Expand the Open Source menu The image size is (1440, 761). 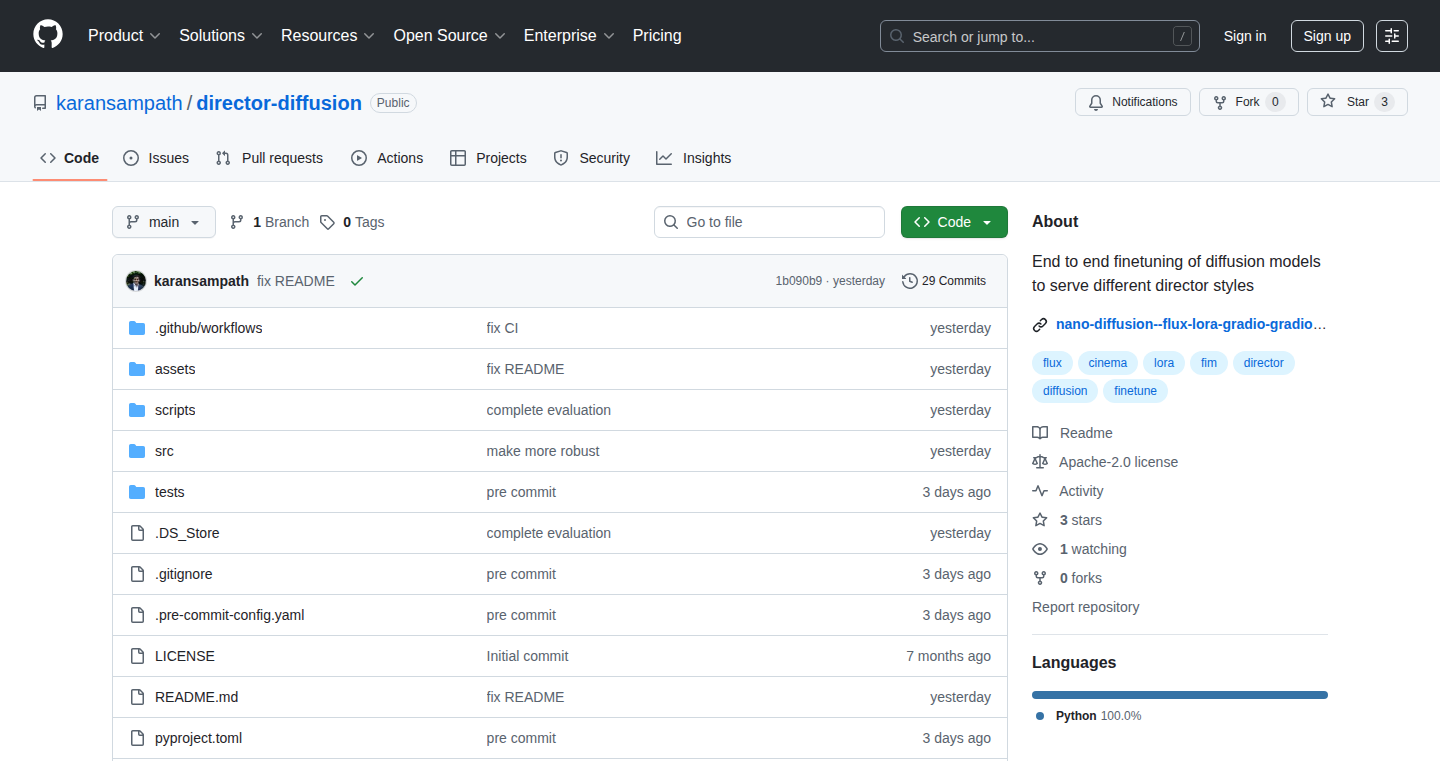click(x=450, y=36)
